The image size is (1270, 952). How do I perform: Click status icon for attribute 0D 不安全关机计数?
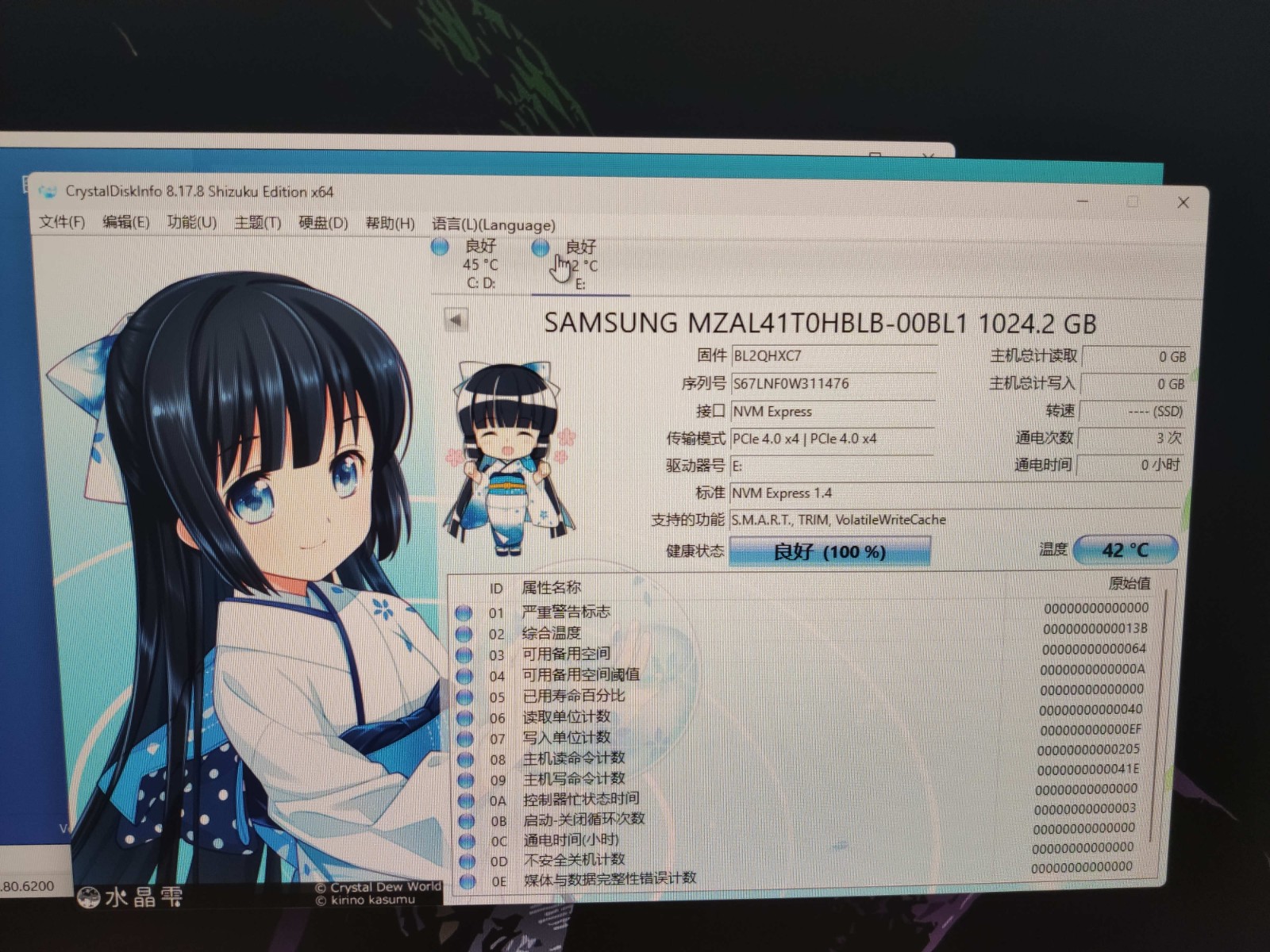(467, 861)
